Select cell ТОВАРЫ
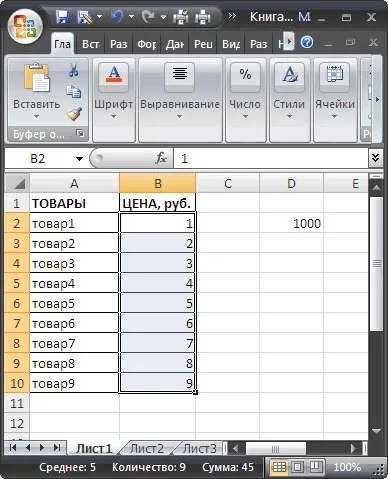The width and height of the screenshot is (388, 479). point(74,203)
